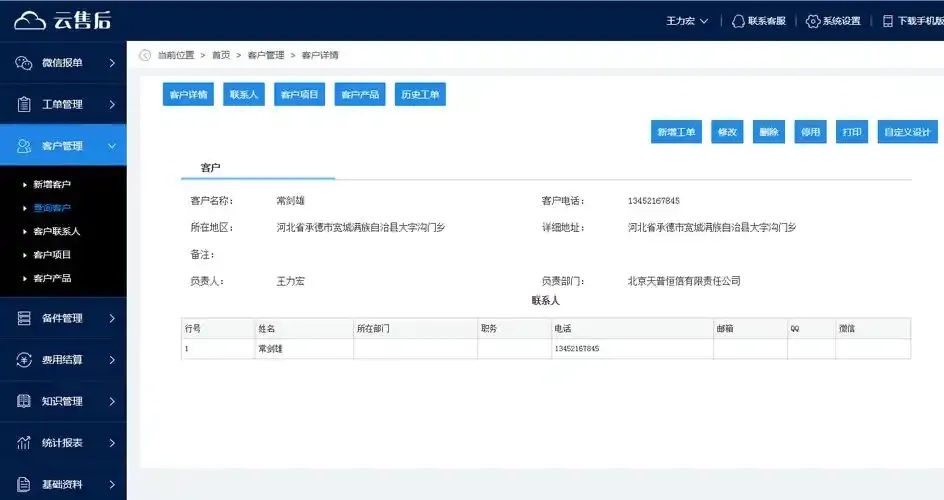This screenshot has width=944, height=500.
Task: Go to 首页 in breadcrumb
Action: pyautogui.click(x=221, y=55)
